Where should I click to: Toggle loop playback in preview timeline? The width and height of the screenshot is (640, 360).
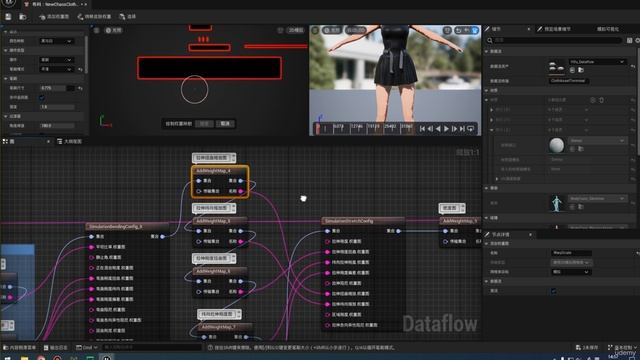pos(471,129)
